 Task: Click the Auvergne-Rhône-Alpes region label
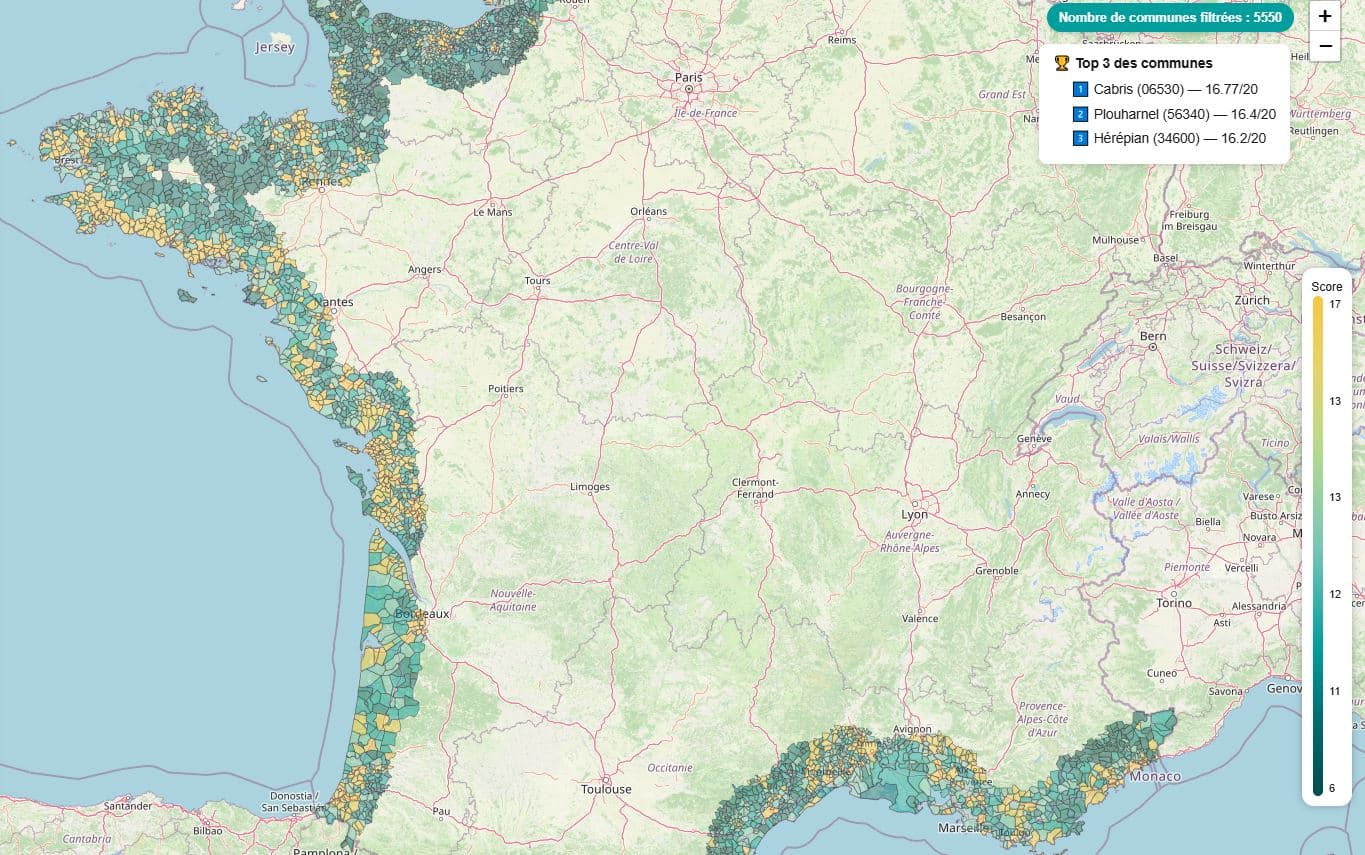click(910, 541)
